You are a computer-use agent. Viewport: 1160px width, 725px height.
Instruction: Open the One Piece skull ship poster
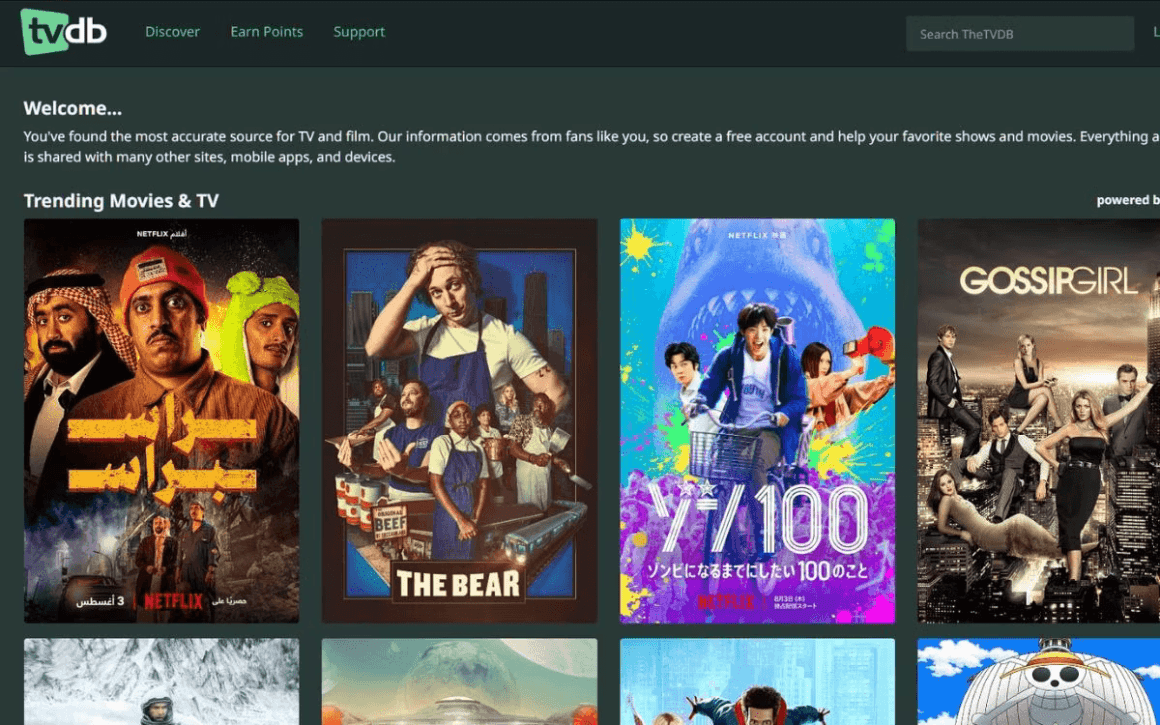1039,681
